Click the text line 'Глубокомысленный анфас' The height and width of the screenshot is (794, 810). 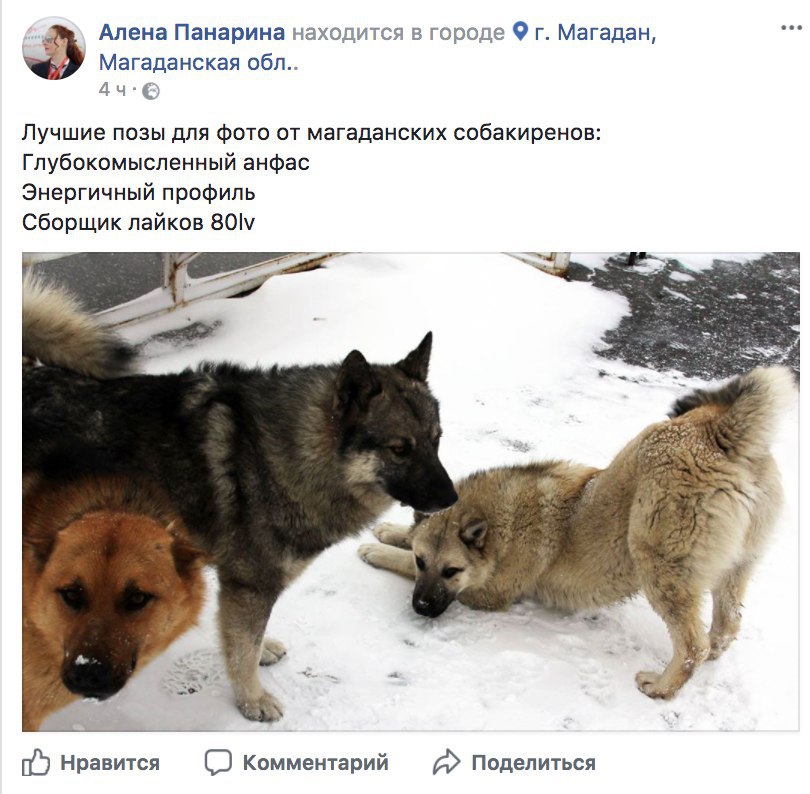pos(166,163)
